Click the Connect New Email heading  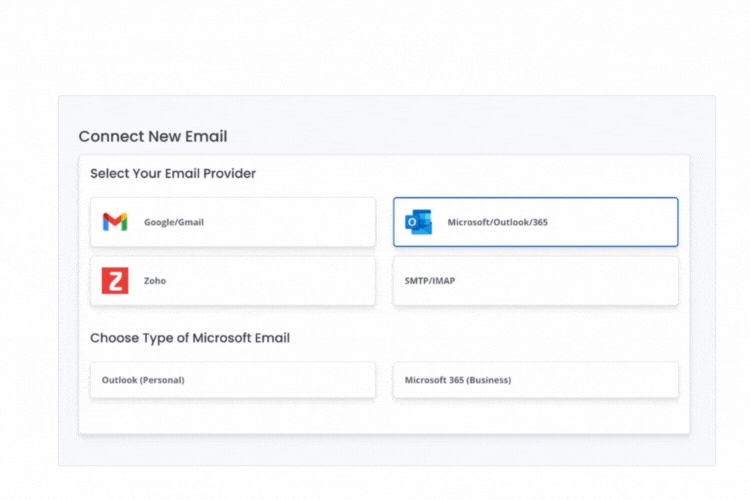click(x=153, y=136)
